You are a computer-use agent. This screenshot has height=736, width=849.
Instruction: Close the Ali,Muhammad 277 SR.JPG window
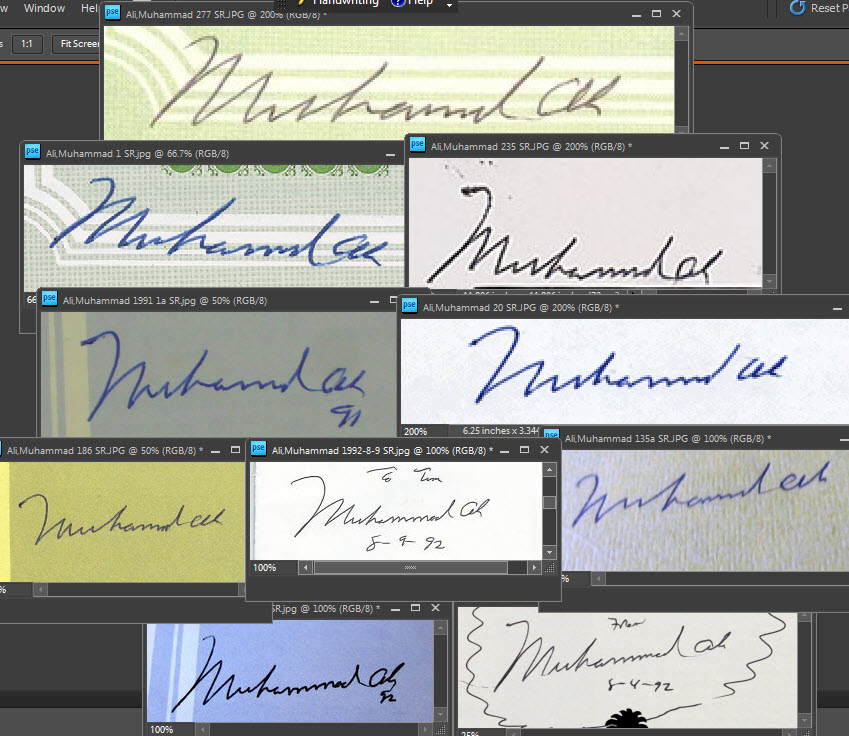coord(676,14)
